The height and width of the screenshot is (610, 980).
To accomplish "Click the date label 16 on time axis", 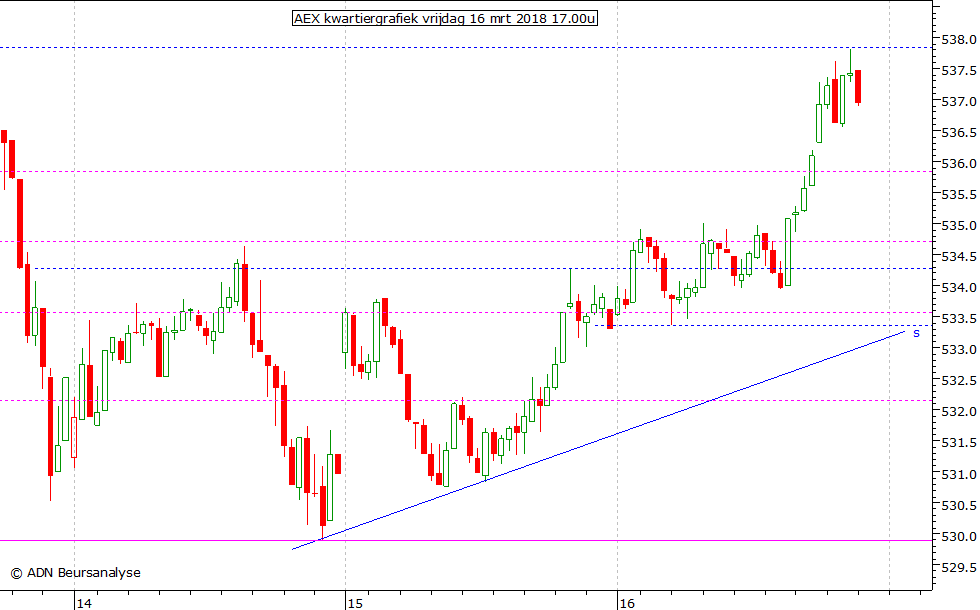I will (627, 603).
